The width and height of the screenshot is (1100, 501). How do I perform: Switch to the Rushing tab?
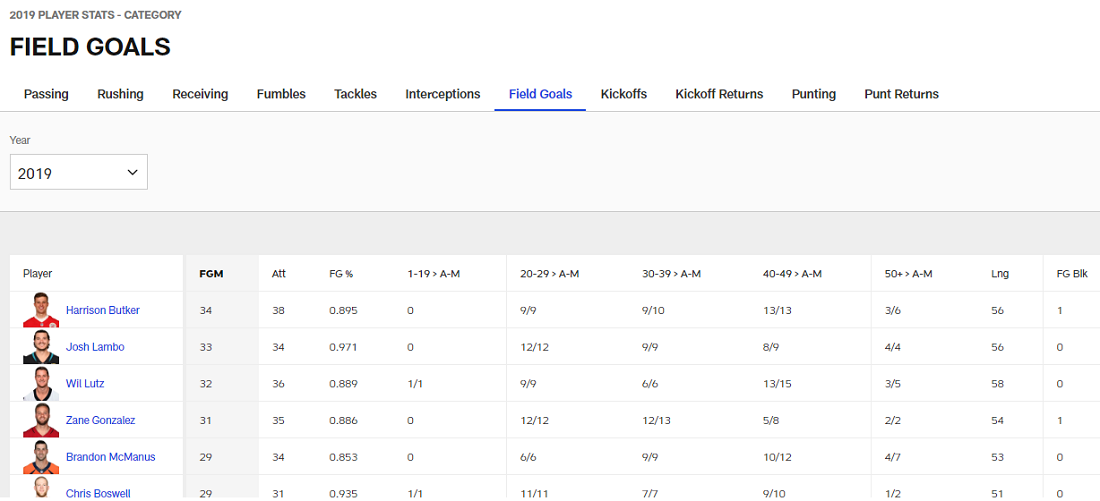coord(120,94)
